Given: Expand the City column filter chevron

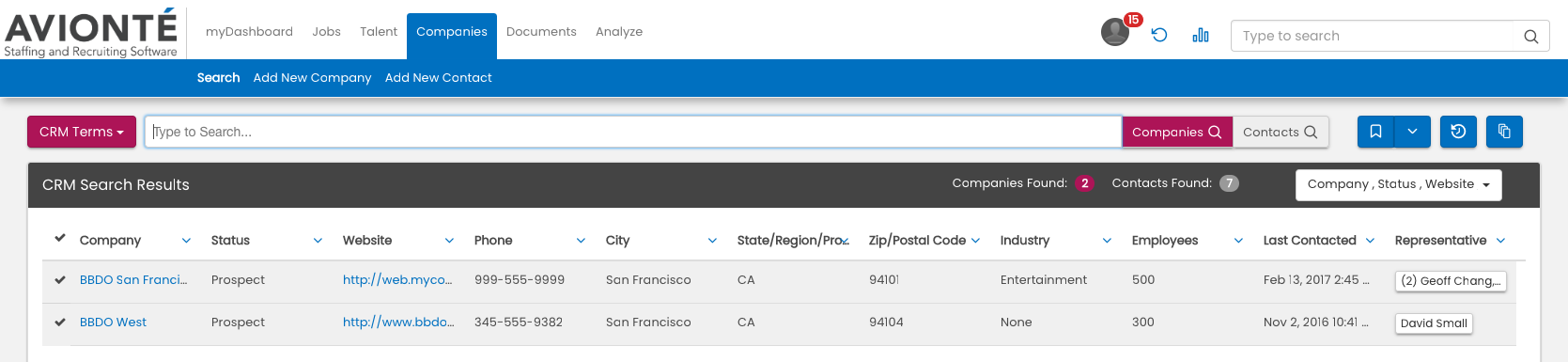Looking at the screenshot, I should (x=712, y=241).
